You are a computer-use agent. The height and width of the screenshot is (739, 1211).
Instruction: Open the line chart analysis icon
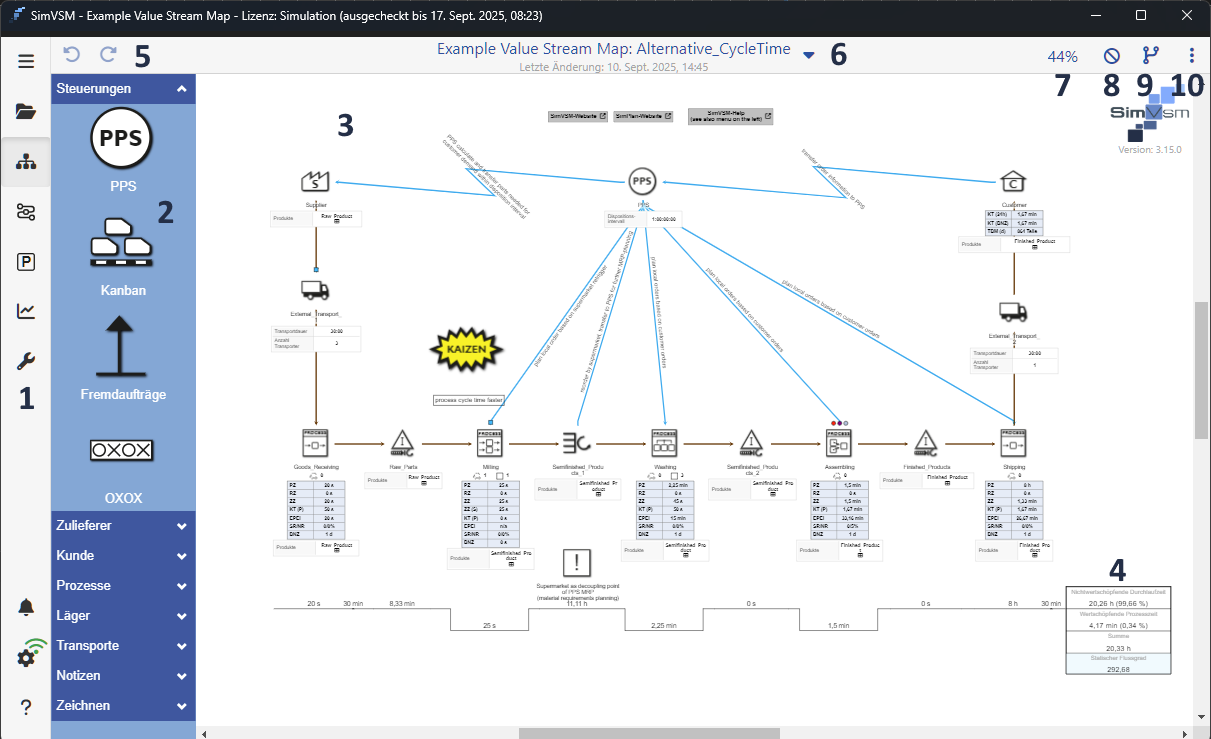tap(26, 311)
